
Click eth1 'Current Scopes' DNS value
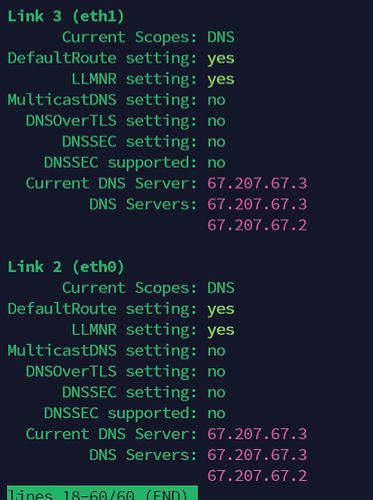point(221,37)
